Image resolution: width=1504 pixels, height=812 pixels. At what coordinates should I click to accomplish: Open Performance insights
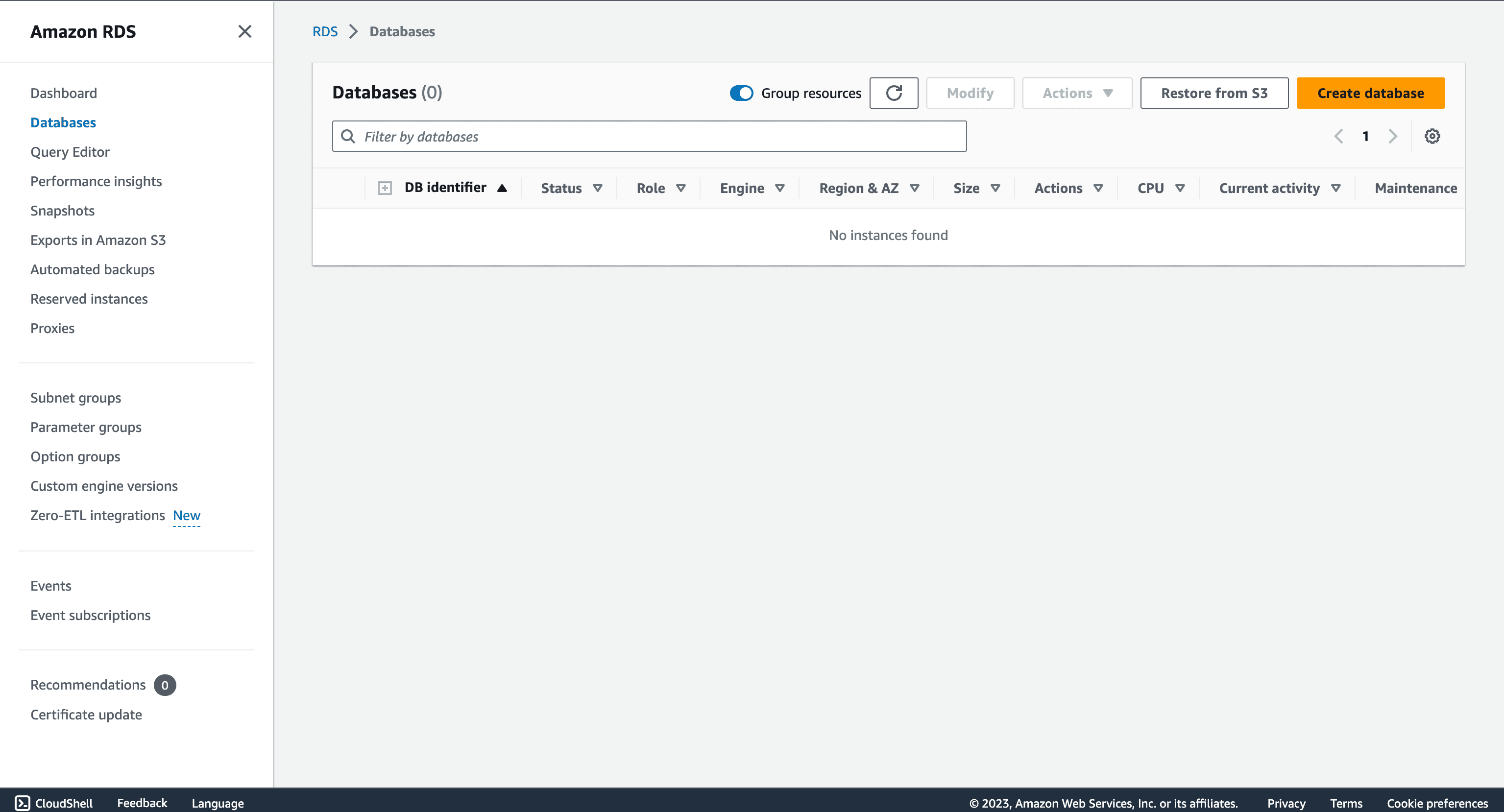[x=97, y=182]
